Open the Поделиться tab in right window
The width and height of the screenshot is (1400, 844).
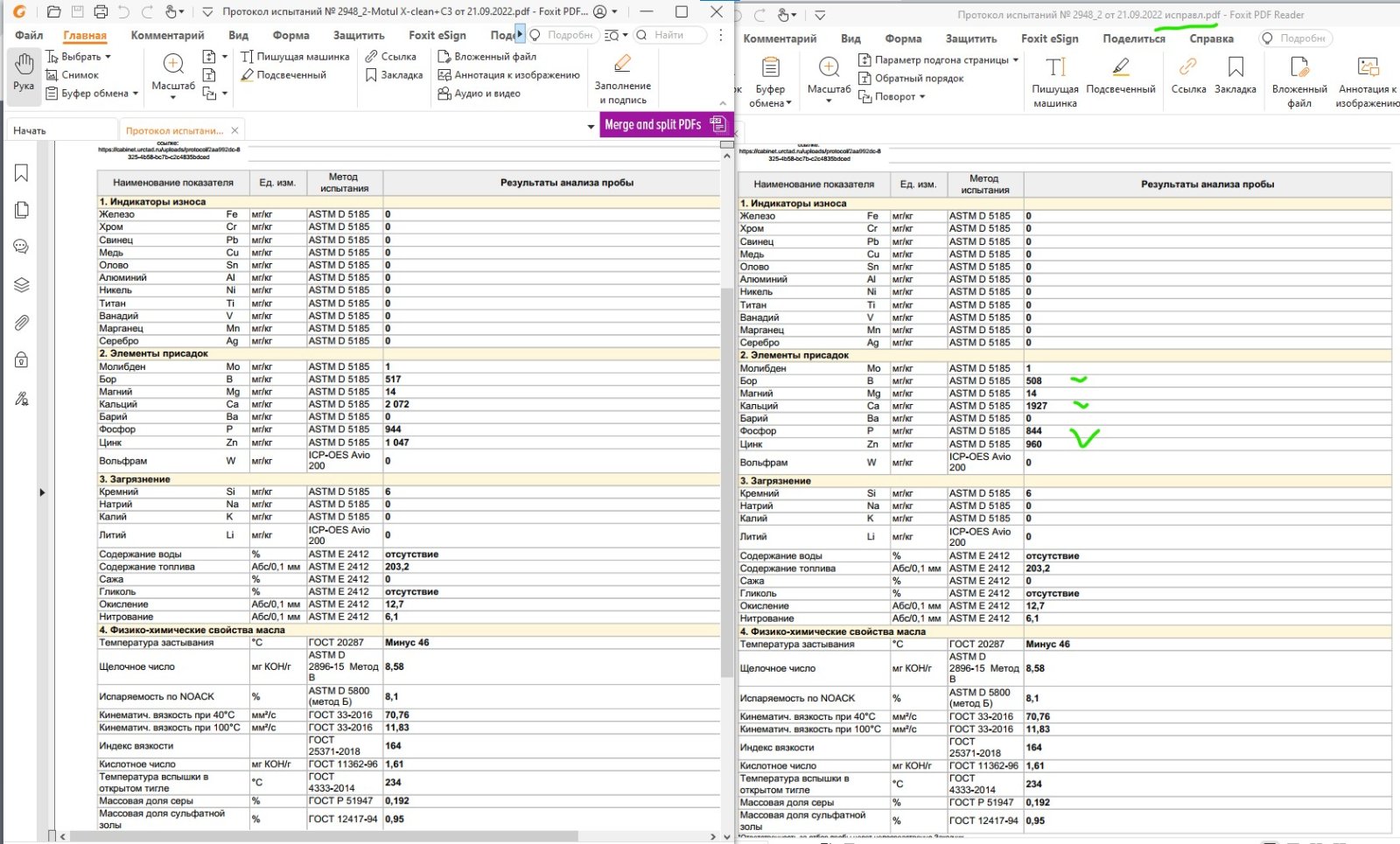[1134, 38]
